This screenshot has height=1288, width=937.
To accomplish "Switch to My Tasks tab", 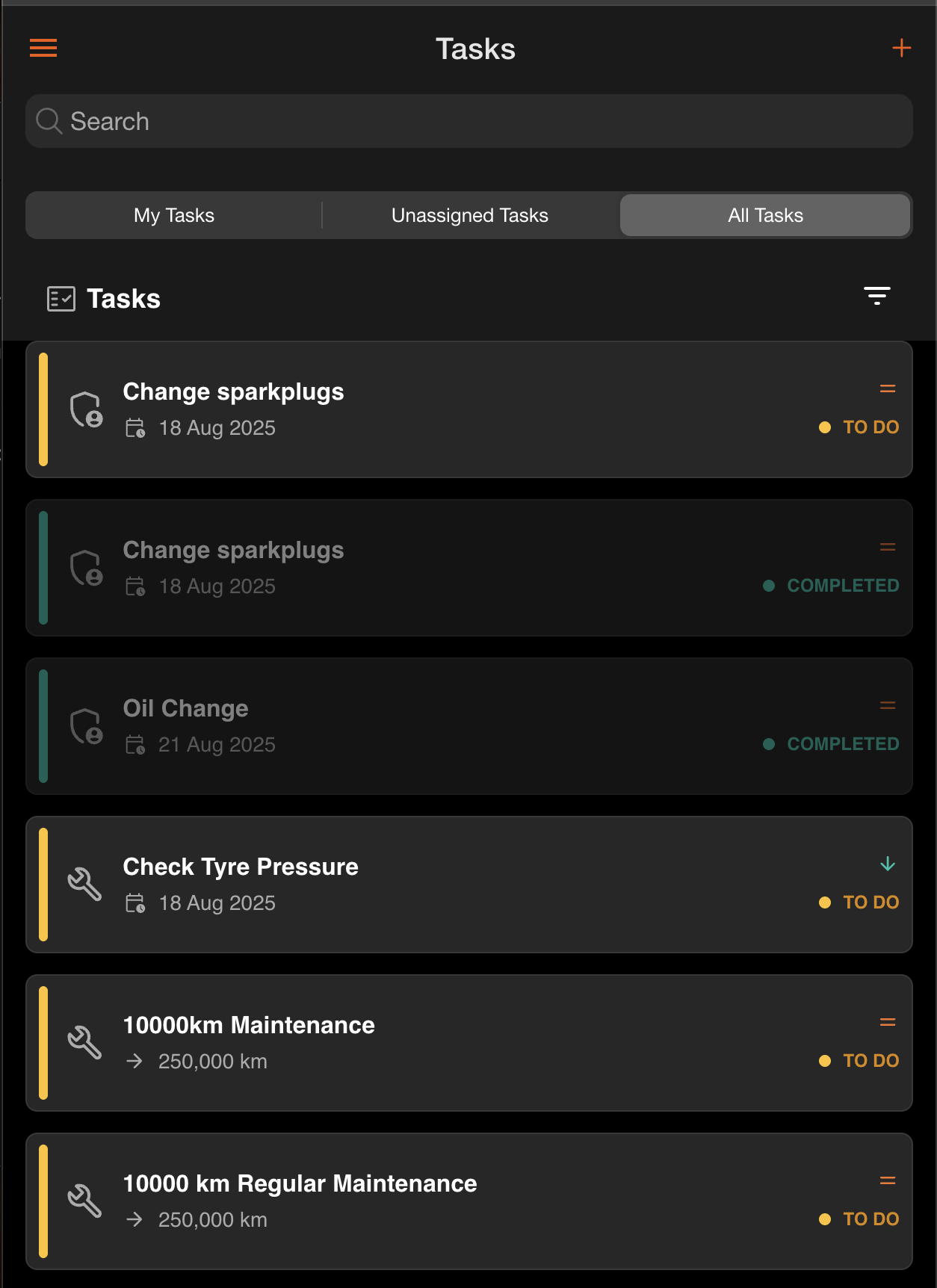I will coord(174,215).
